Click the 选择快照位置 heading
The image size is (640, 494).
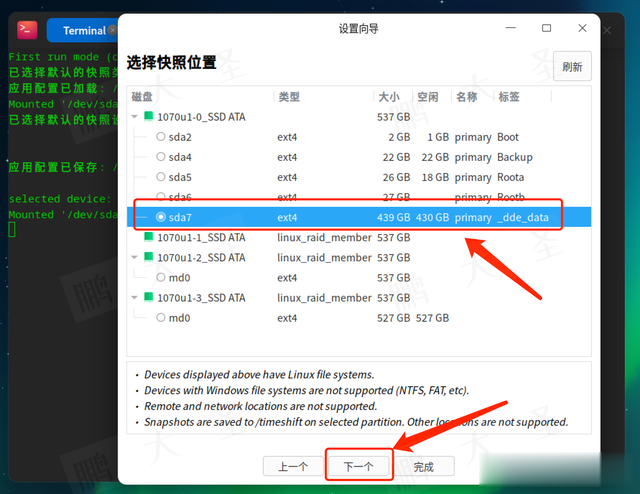[x=171, y=62]
